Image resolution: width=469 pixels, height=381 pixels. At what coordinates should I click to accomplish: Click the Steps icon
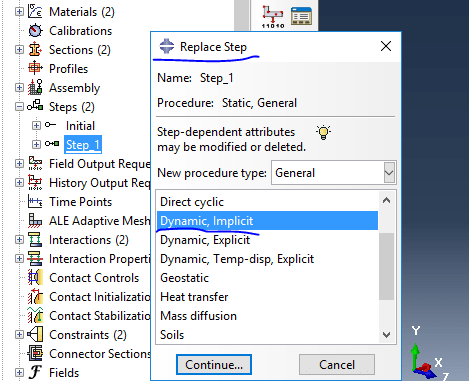pos(35,106)
